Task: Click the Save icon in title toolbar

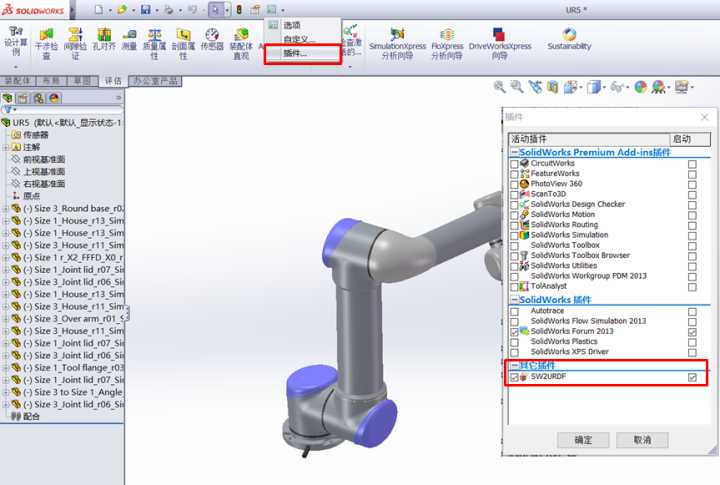Action: tap(146, 9)
